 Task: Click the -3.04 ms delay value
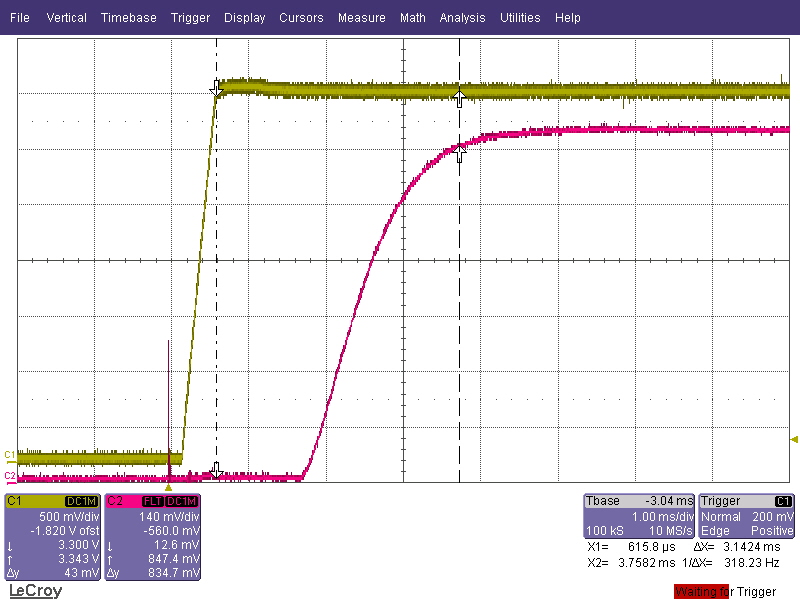point(669,501)
